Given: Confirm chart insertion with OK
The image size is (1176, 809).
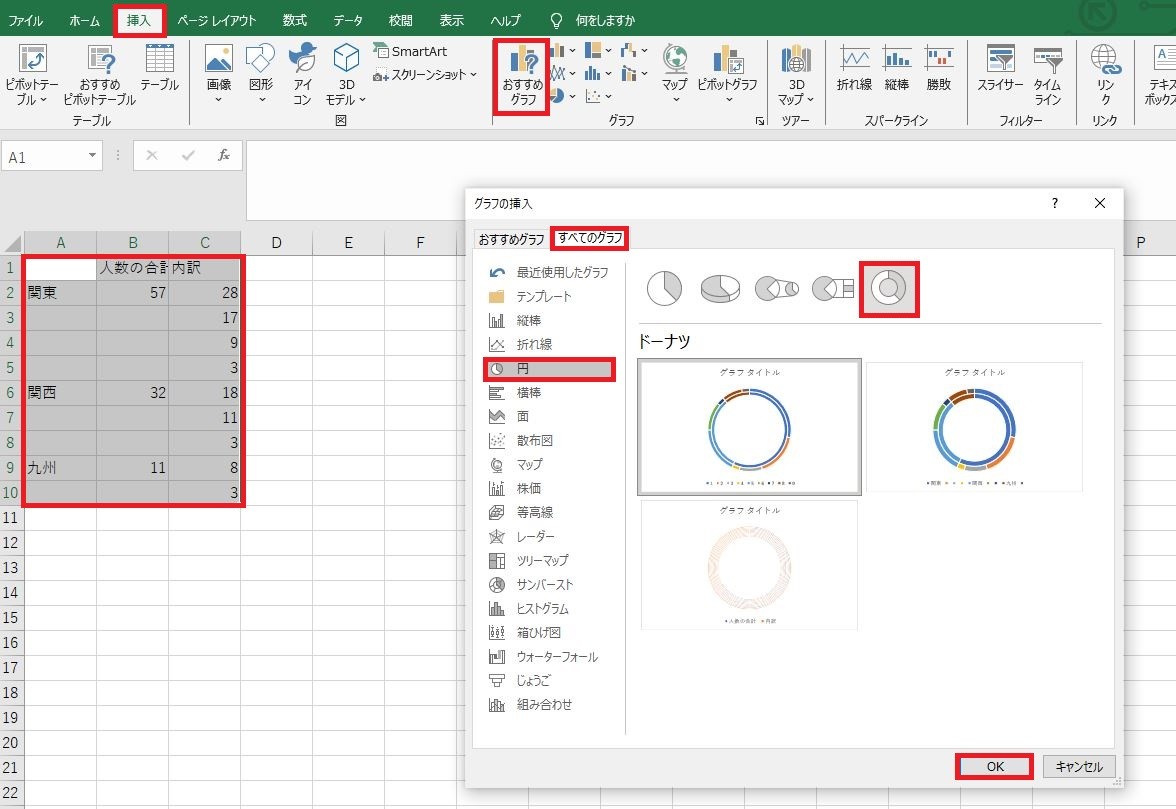Looking at the screenshot, I should (994, 766).
